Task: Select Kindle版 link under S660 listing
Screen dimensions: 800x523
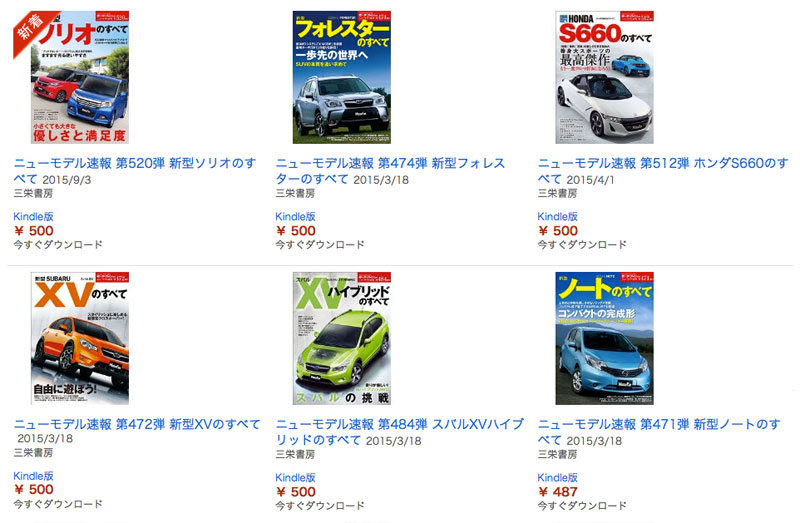Action: coord(558,216)
